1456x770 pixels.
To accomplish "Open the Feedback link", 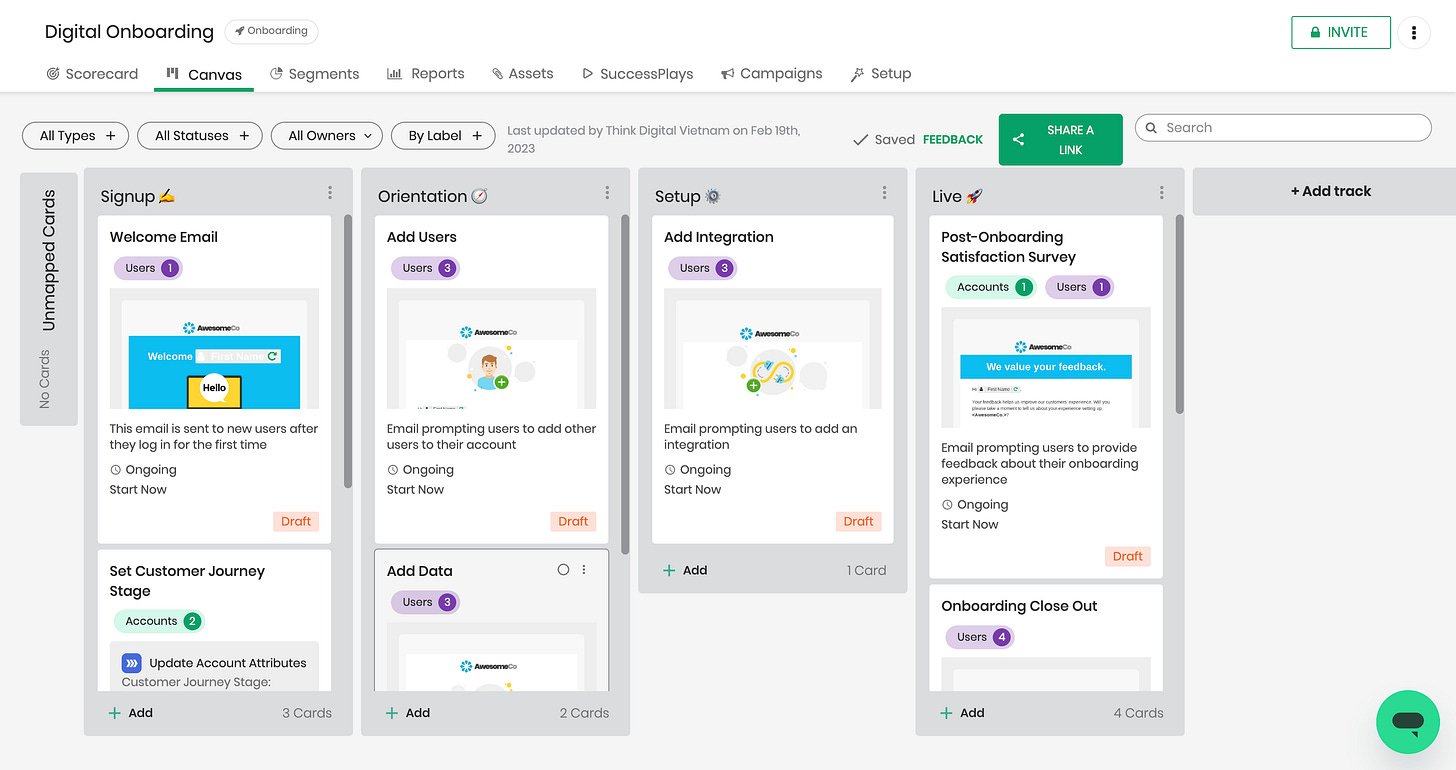I will [x=952, y=140].
